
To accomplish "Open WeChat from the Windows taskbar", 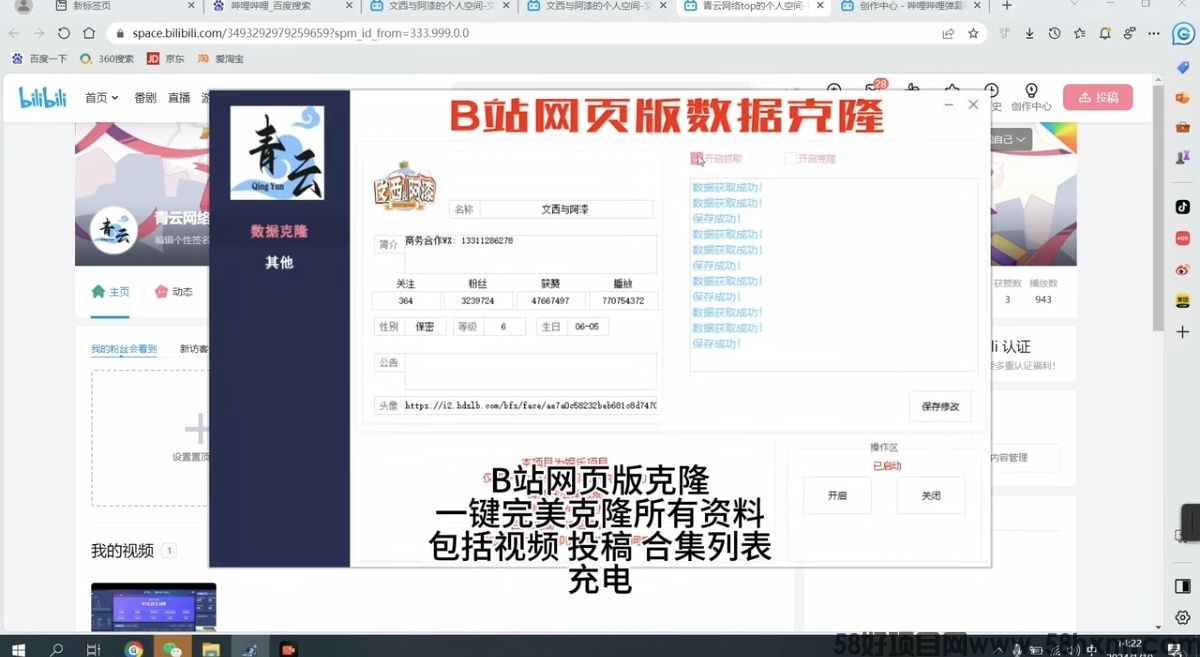I will click(173, 649).
